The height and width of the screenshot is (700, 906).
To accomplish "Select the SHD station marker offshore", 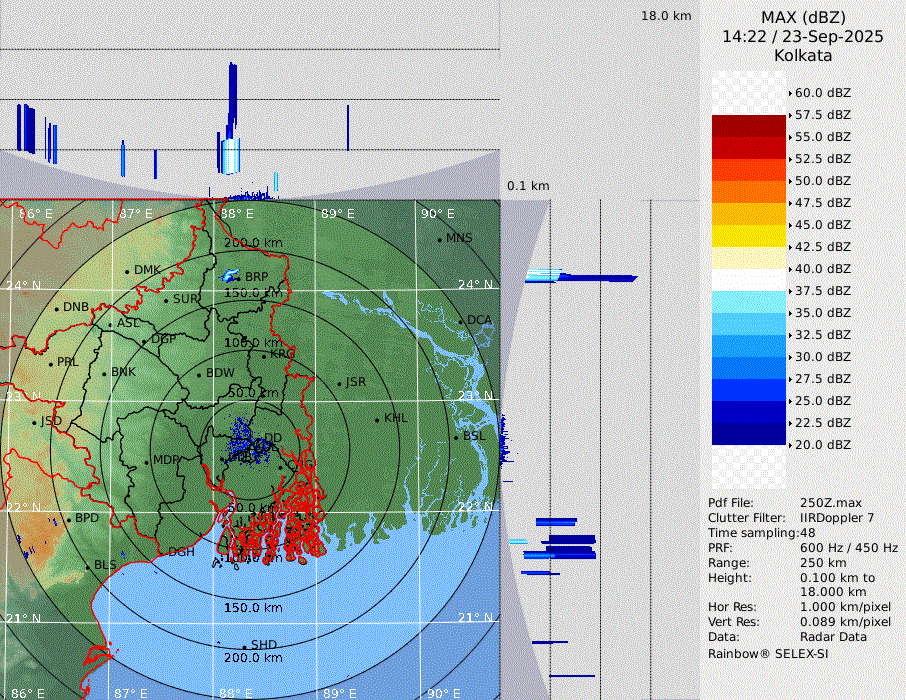I will coord(244,647).
